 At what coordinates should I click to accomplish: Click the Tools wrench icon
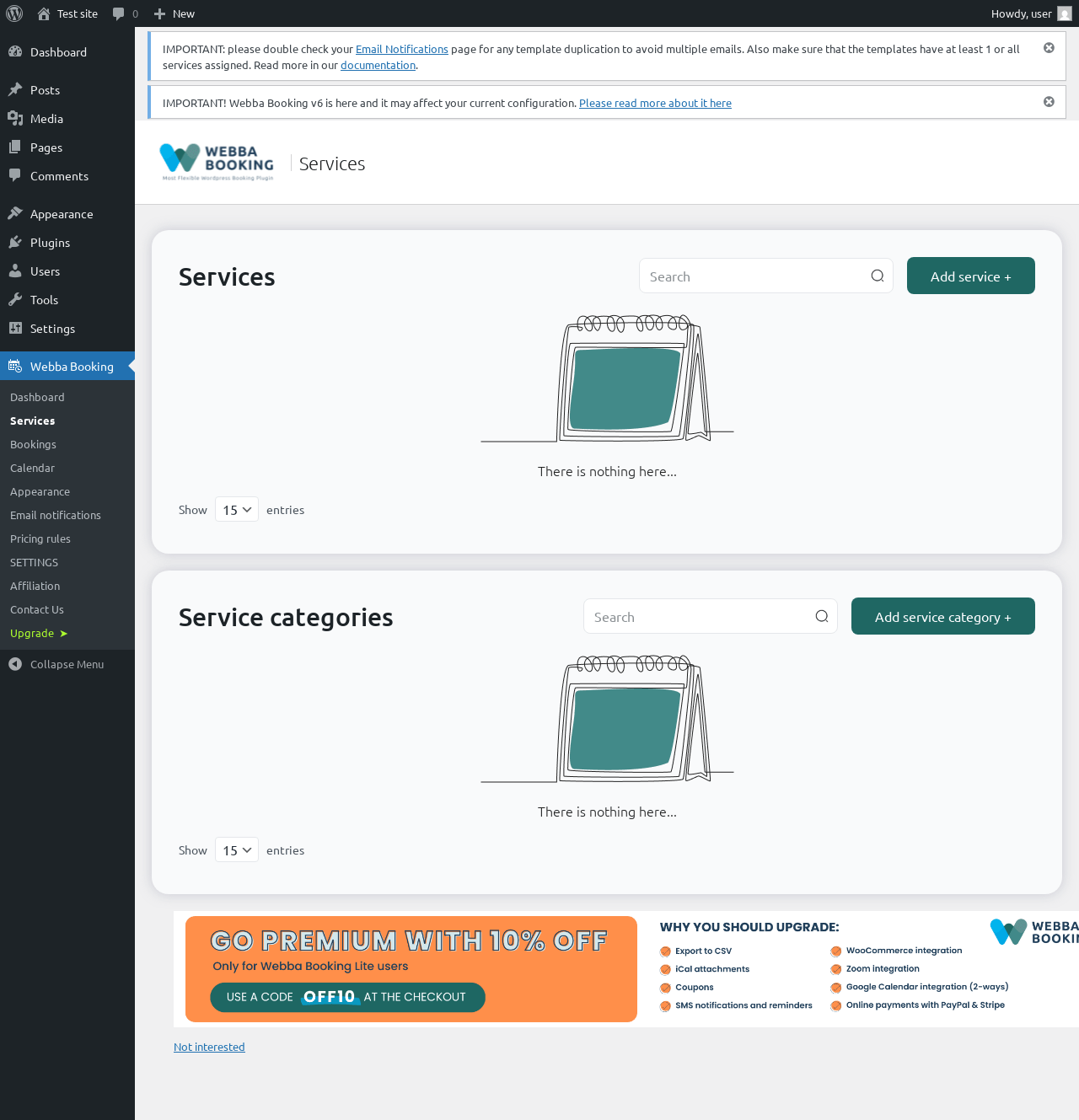pyautogui.click(x=15, y=299)
